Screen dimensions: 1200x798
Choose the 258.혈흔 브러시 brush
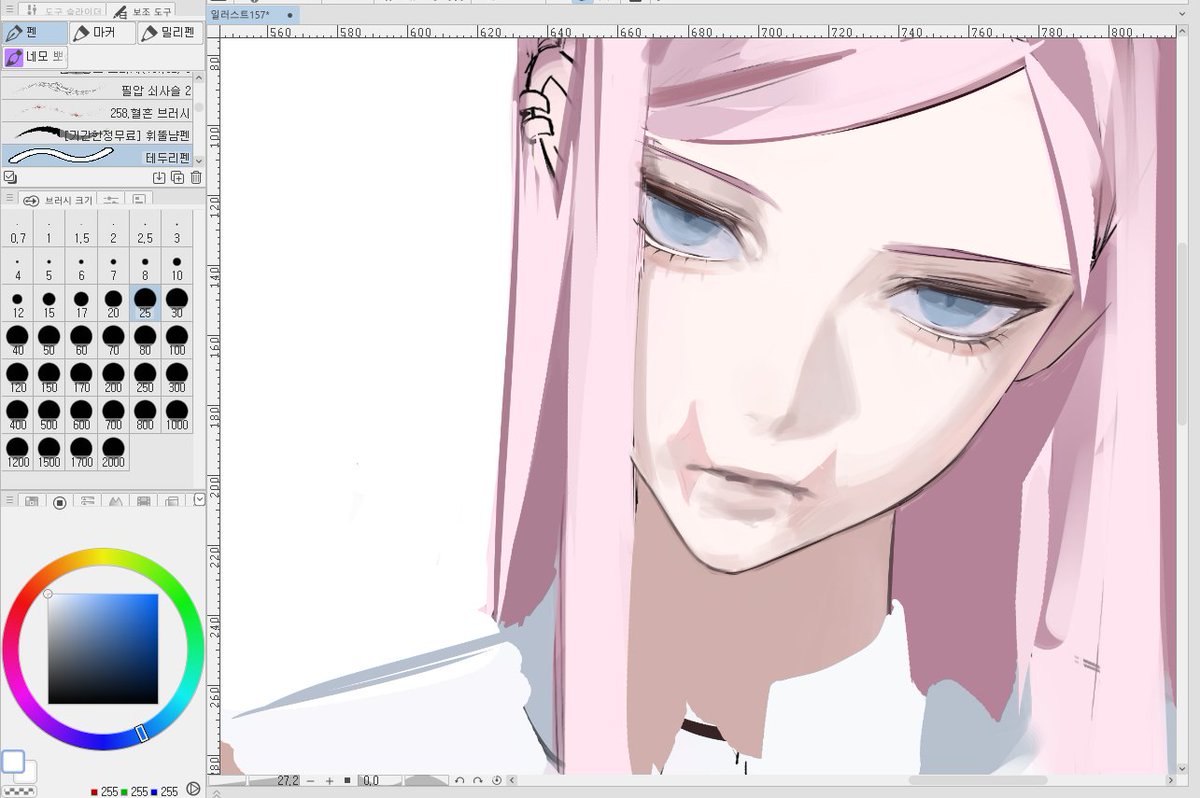pyautogui.click(x=98, y=112)
